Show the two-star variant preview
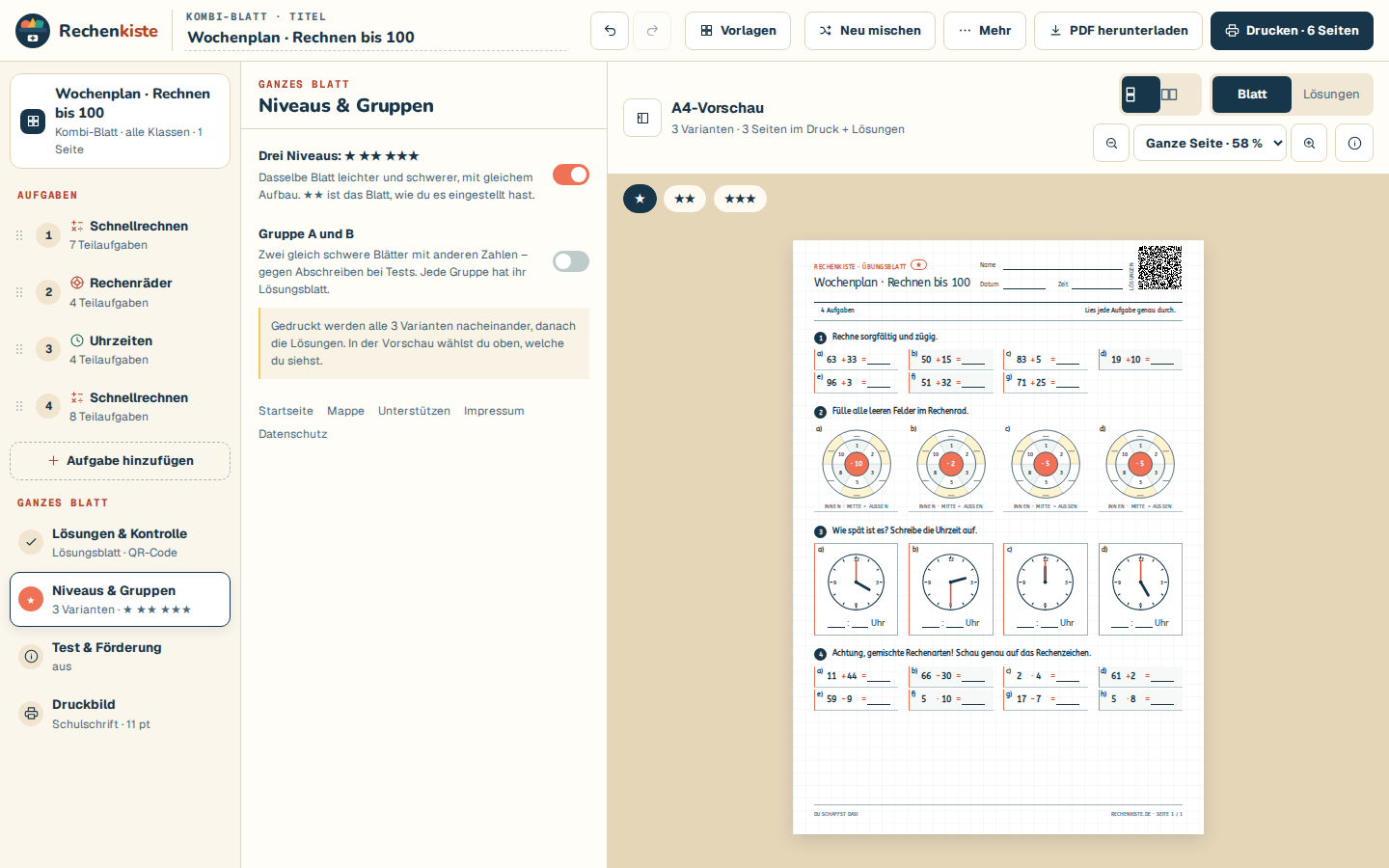The width and height of the screenshot is (1389, 868). (685, 199)
